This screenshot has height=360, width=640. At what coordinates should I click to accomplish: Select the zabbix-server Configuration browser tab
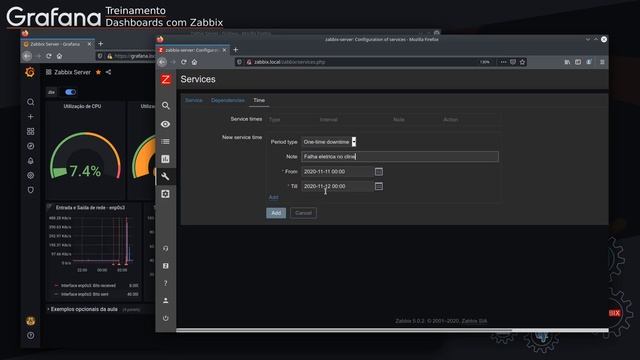pyautogui.click(x=193, y=50)
